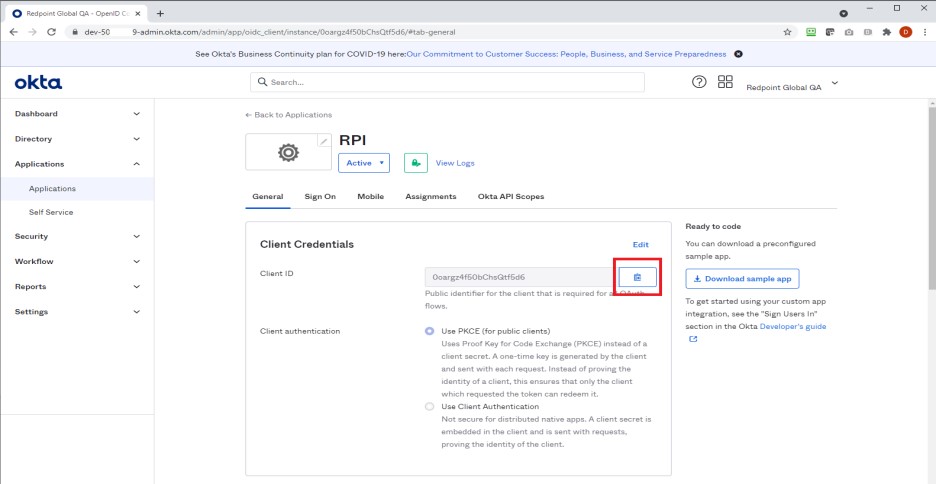Open the Okta help question mark icon

coord(700,82)
